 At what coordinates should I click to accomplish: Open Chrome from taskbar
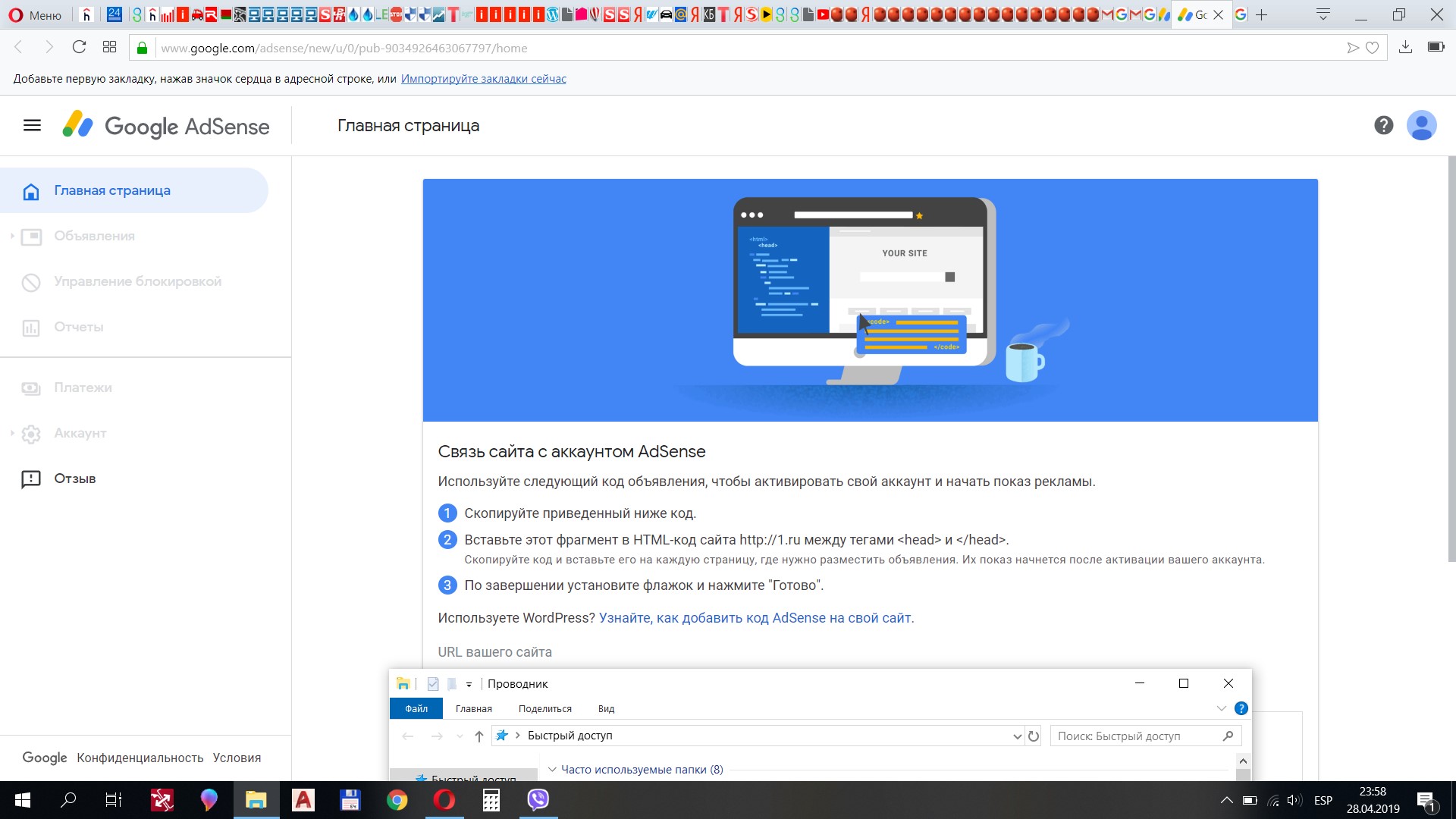pos(397,800)
